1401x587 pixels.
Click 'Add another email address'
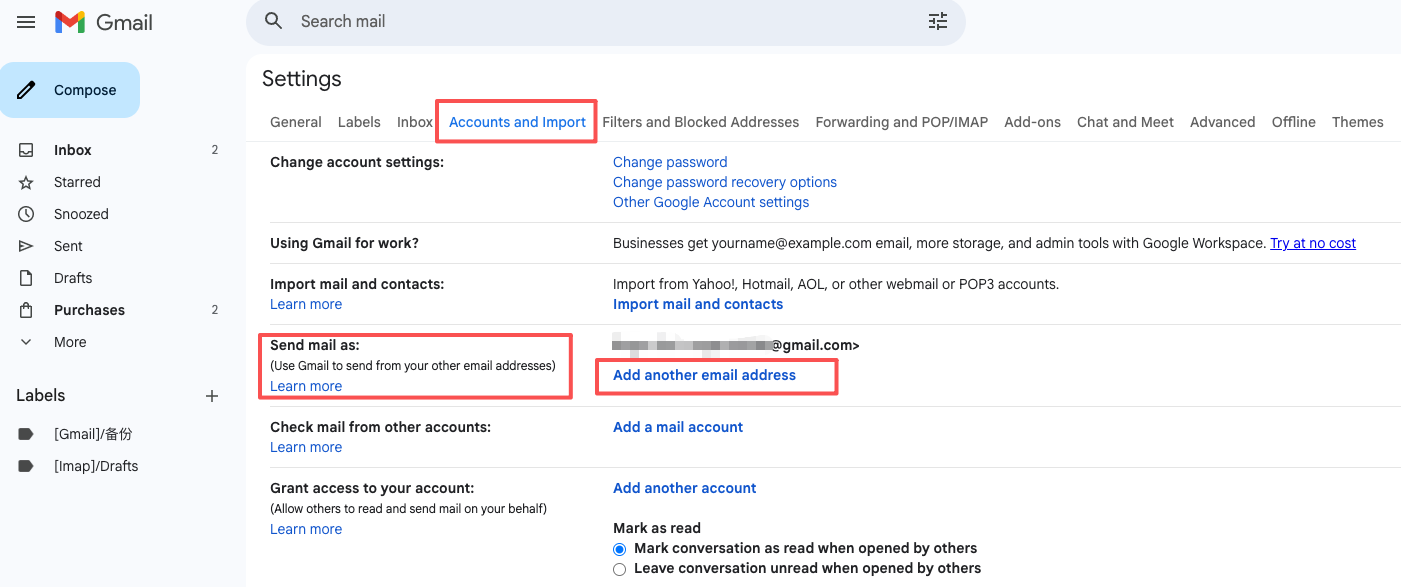704,374
